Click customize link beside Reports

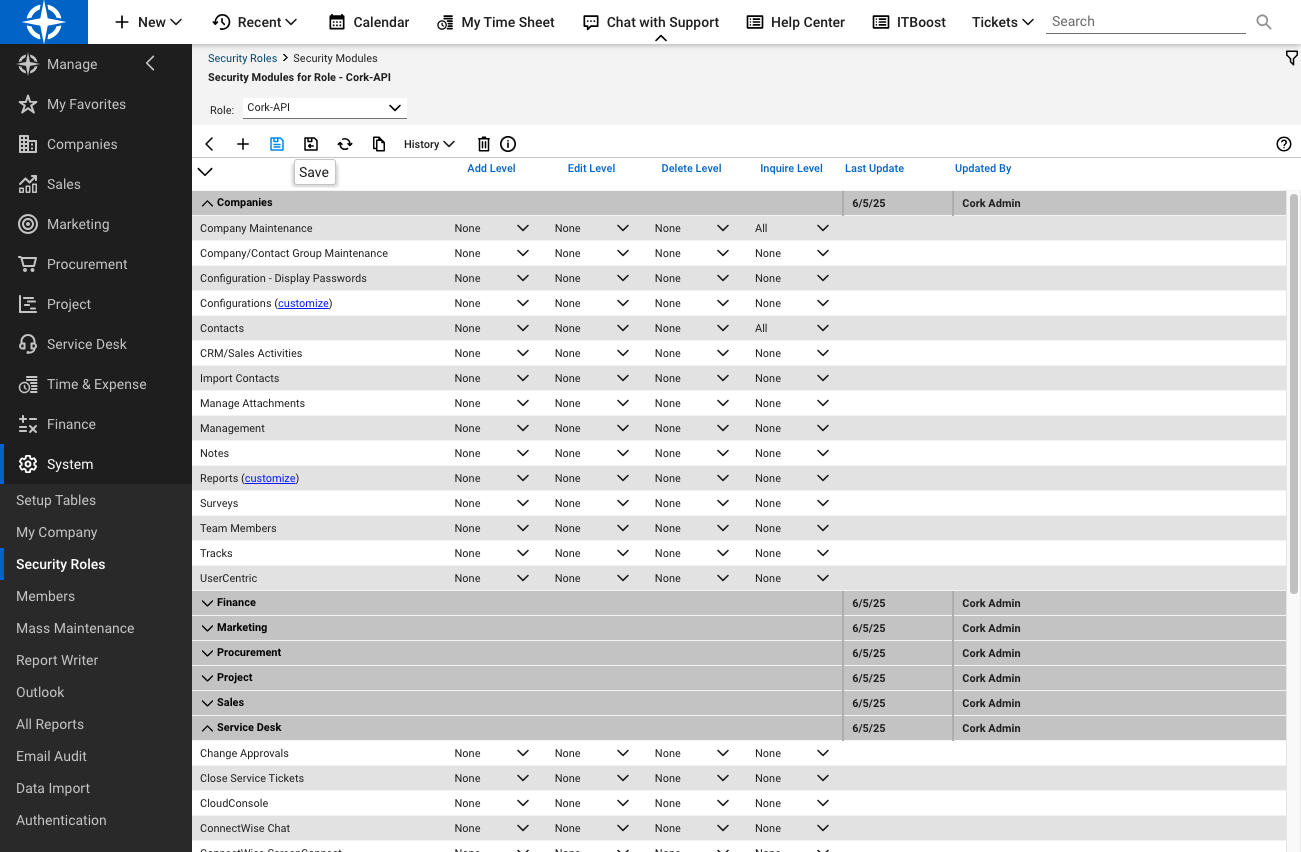point(270,478)
